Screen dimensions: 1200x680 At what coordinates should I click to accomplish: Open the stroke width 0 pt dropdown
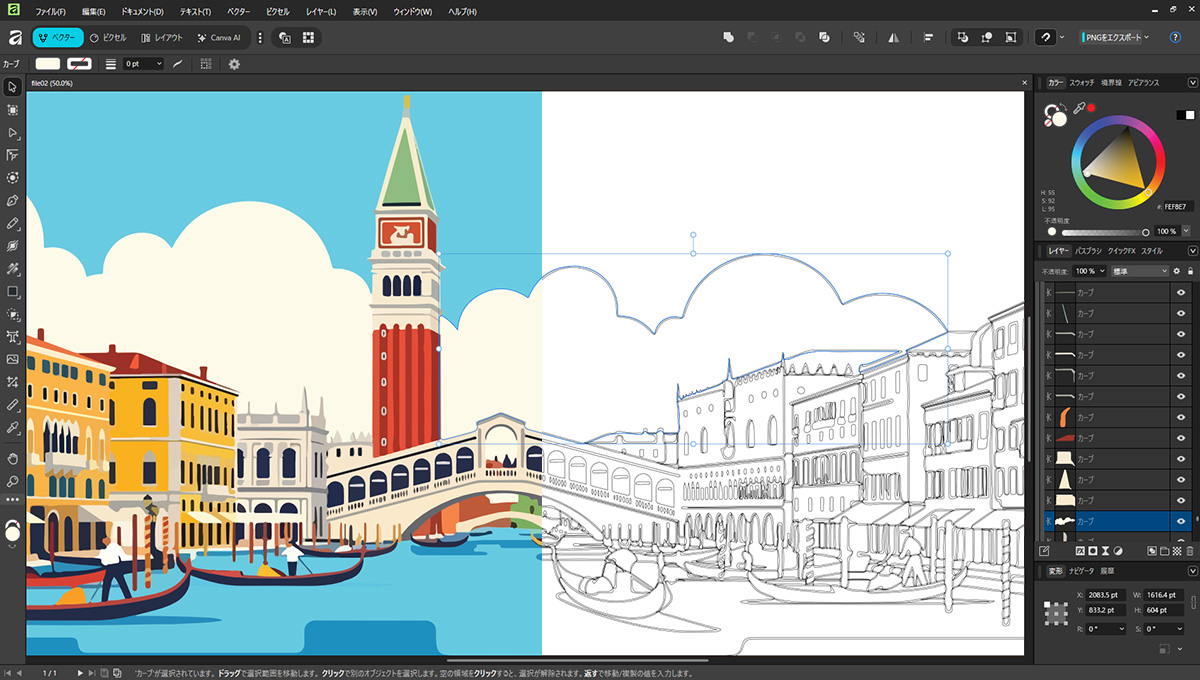tap(158, 64)
